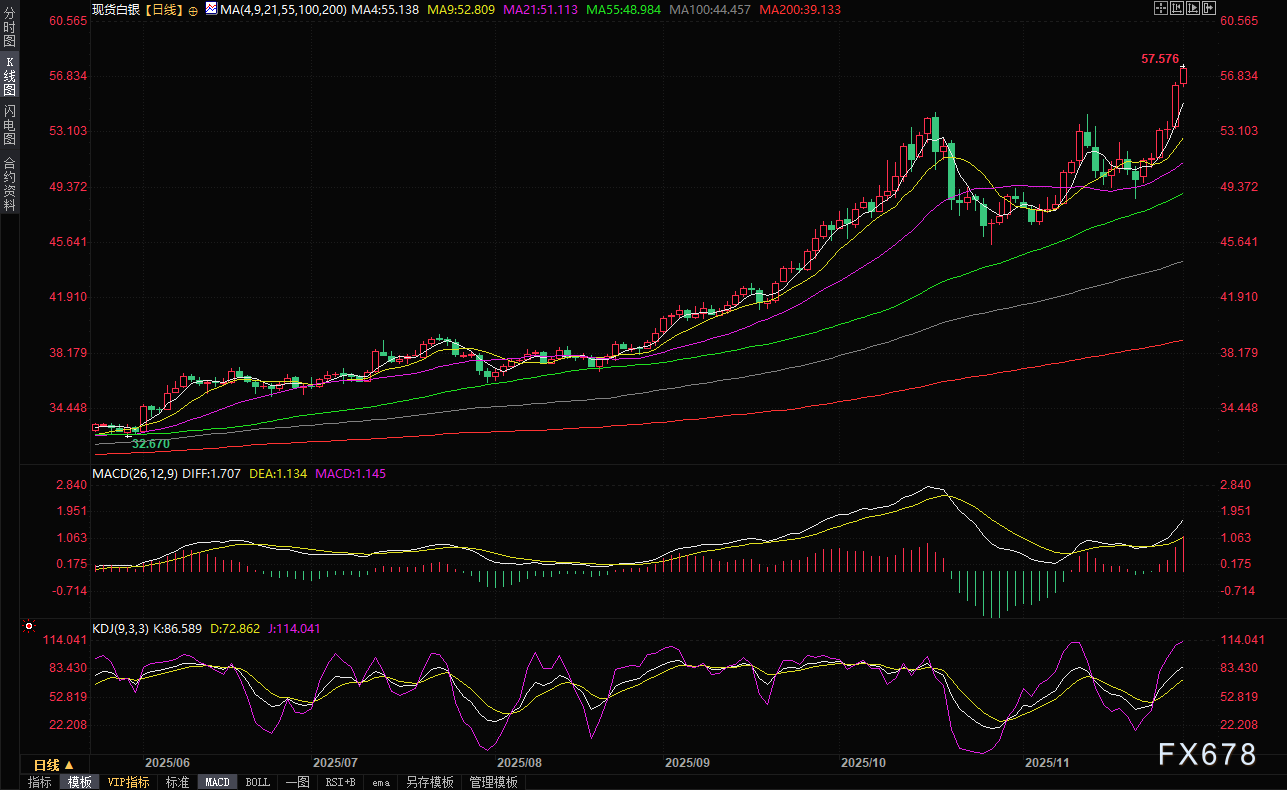Select the K线图 sidebar tab

[9, 76]
